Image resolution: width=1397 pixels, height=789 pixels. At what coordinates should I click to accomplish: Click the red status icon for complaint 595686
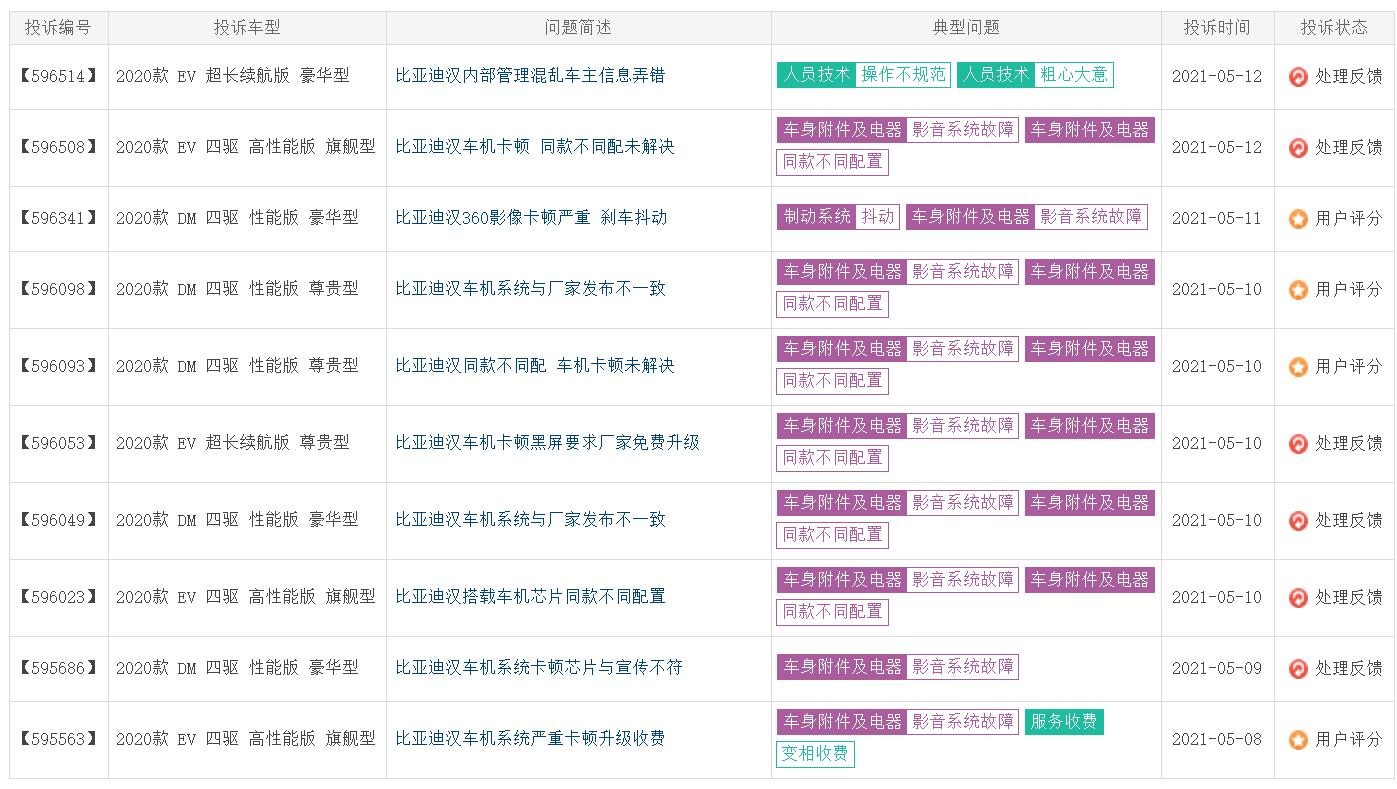point(1298,669)
